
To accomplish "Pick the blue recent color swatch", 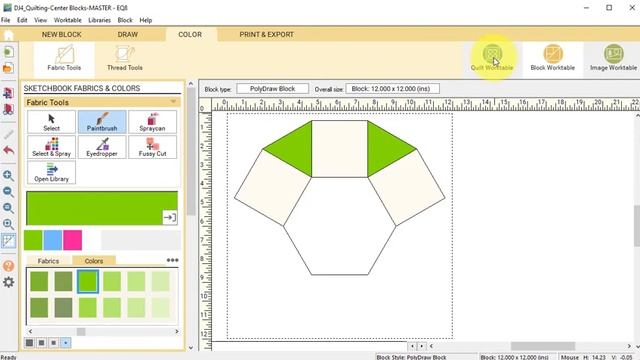I will 53,240.
